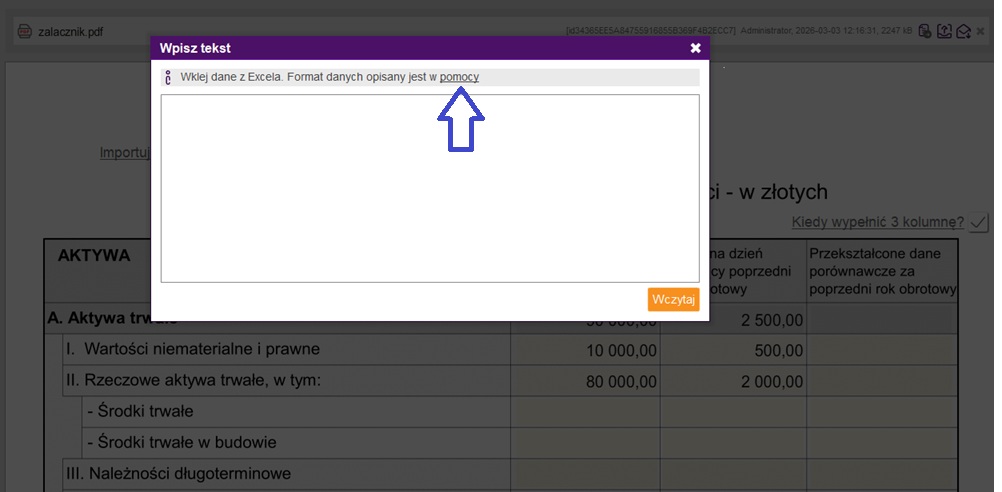Select the zalacznik.pdf file name
This screenshot has width=1002, height=492.
click(70, 31)
